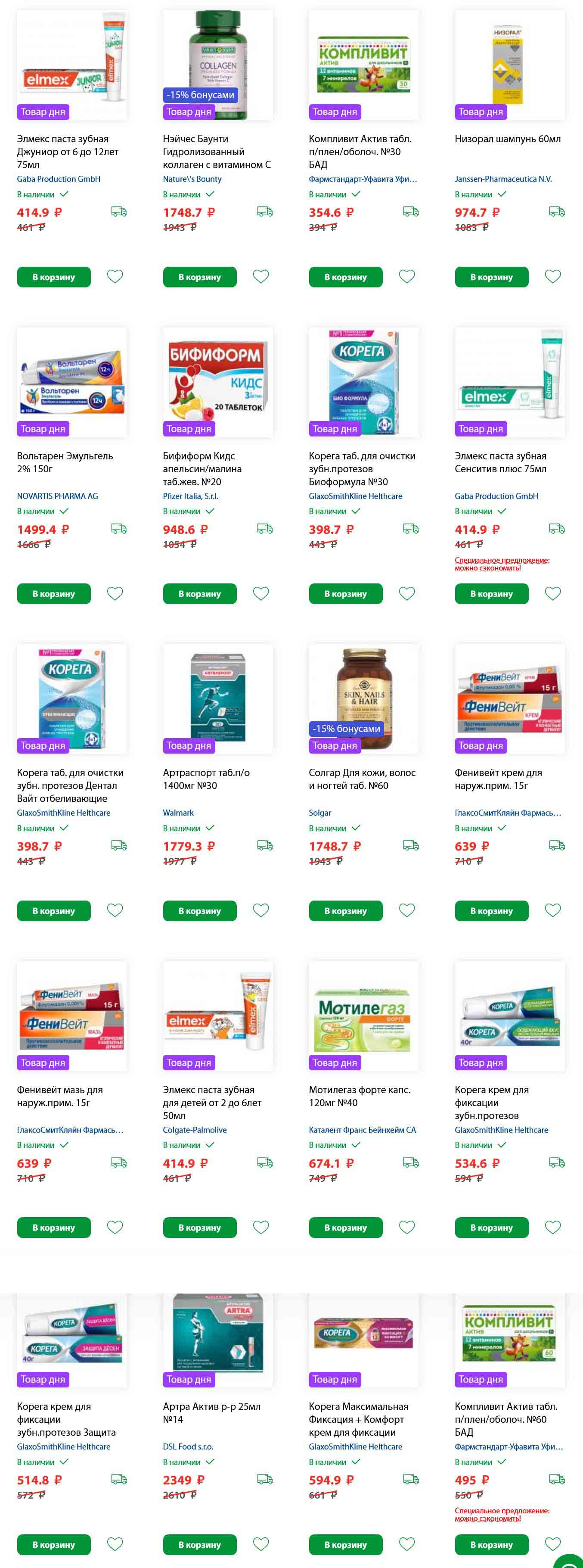Image resolution: width=583 pixels, height=1568 pixels.
Task: Favorite Корега Максимальная Фиксация with heart
Action: 406,1543
